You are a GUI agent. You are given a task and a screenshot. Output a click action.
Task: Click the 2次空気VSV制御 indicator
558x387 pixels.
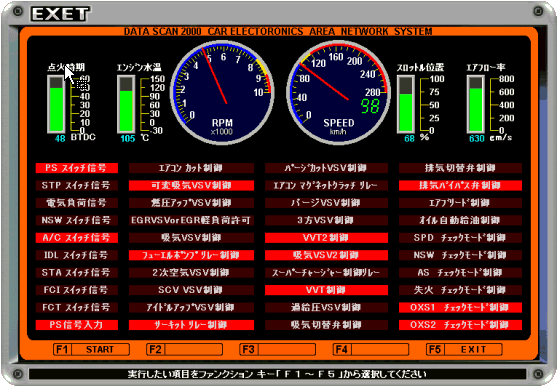pyautogui.click(x=191, y=273)
